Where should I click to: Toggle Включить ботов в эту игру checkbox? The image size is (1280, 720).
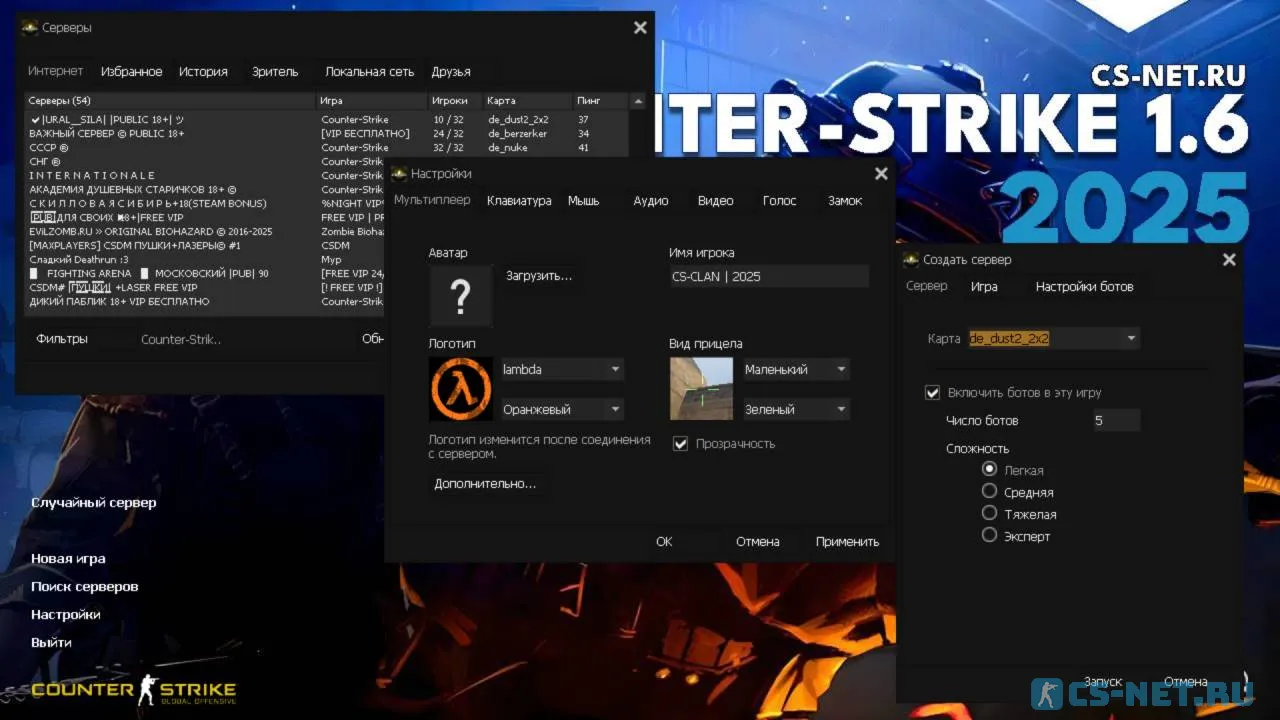tap(933, 393)
